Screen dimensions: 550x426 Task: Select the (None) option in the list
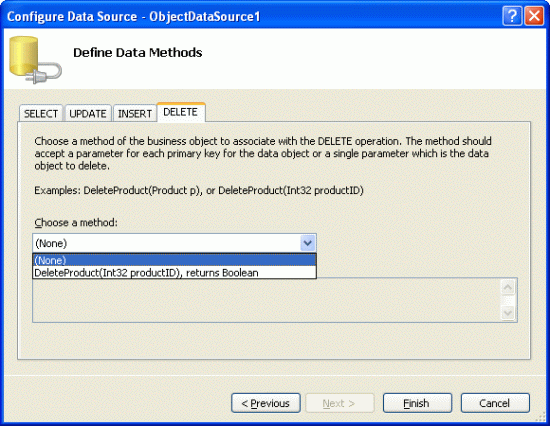click(x=174, y=260)
